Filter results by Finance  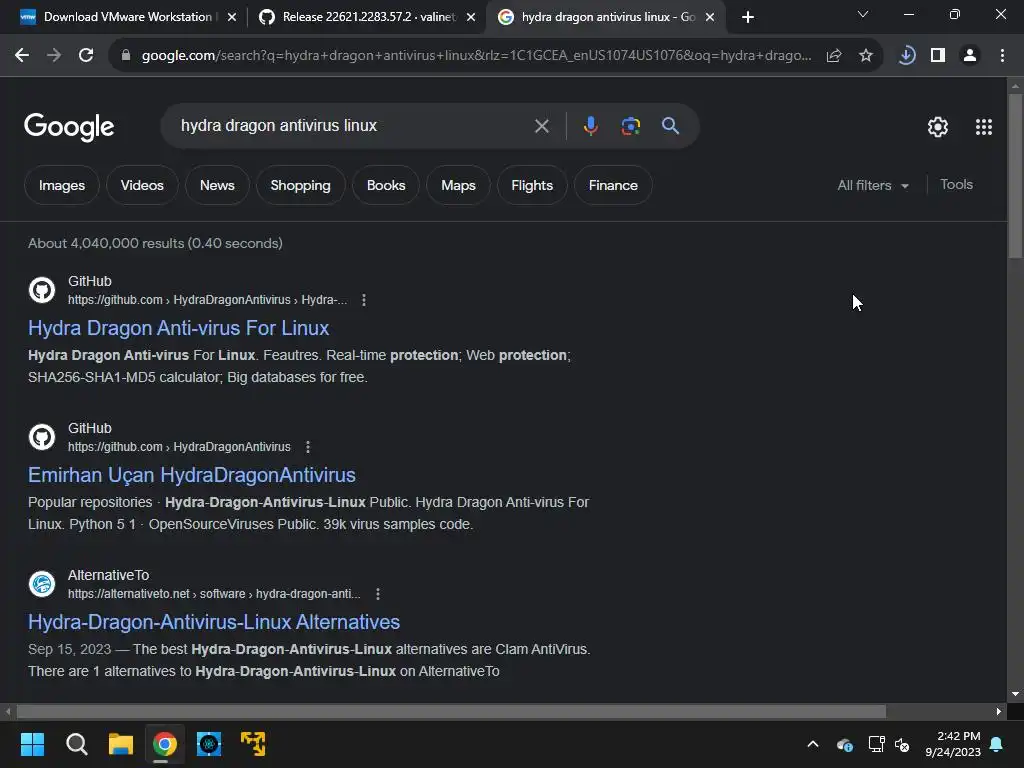[x=613, y=185]
